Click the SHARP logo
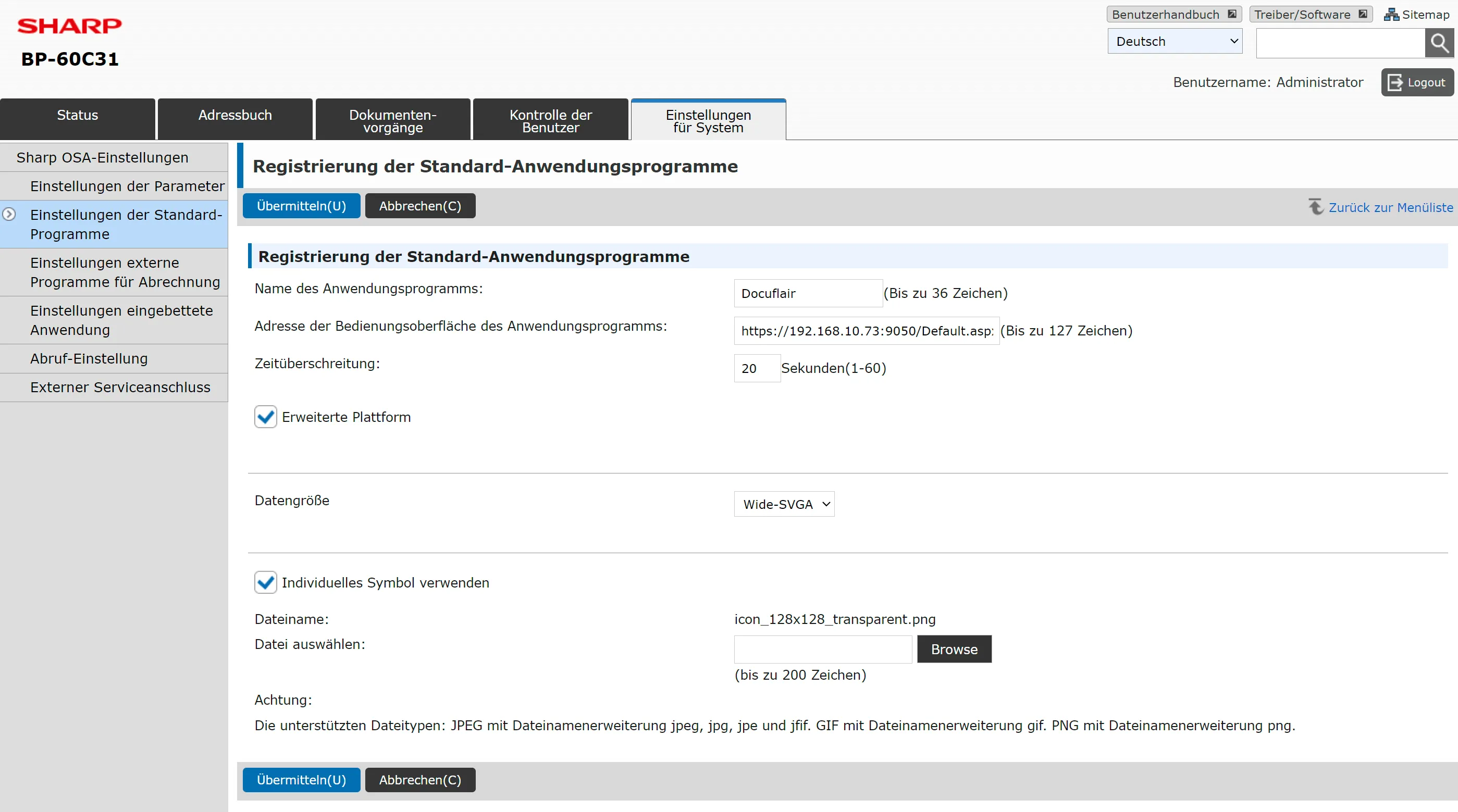 coord(69,26)
